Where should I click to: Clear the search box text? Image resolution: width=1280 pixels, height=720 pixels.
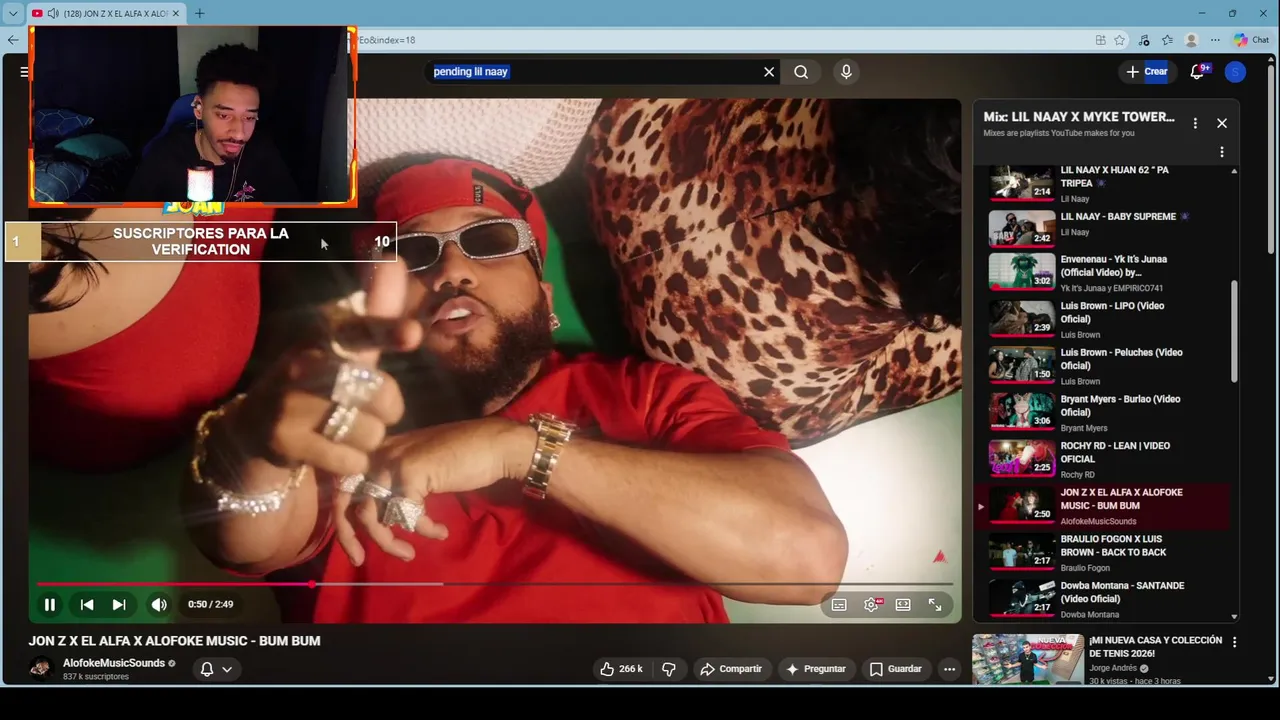pos(769,72)
